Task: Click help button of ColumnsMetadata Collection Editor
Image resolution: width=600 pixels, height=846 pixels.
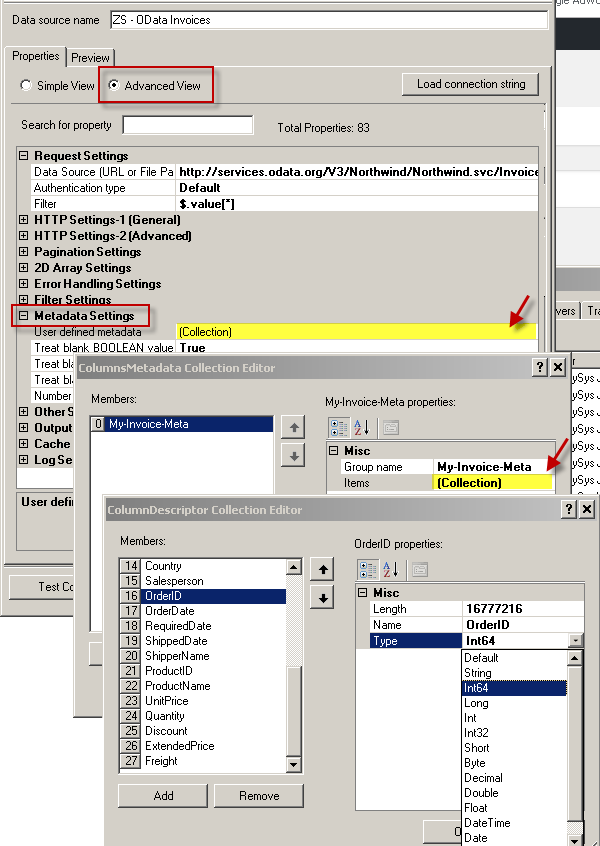Action: 540,367
